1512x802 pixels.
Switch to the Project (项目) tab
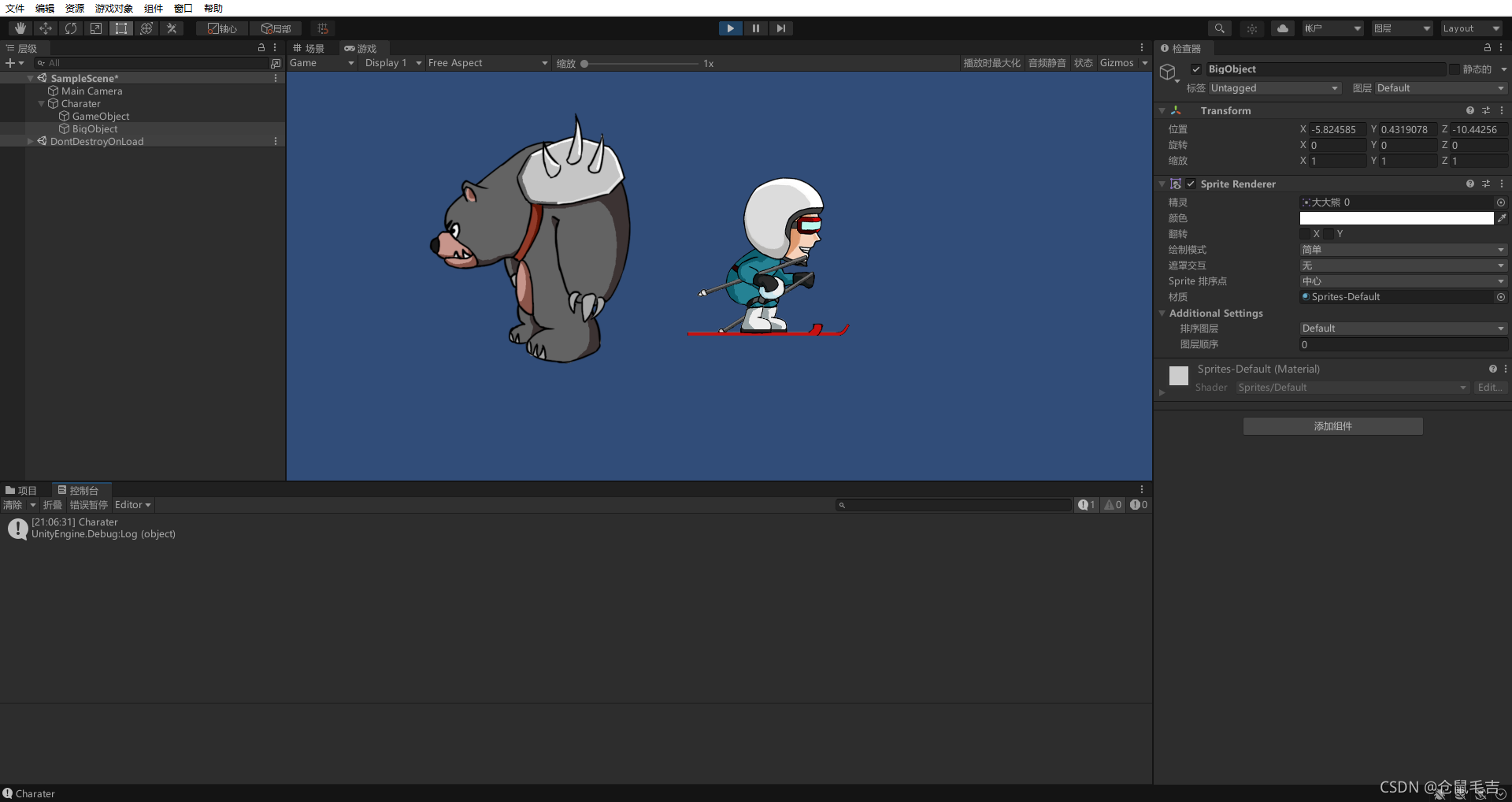(x=21, y=490)
